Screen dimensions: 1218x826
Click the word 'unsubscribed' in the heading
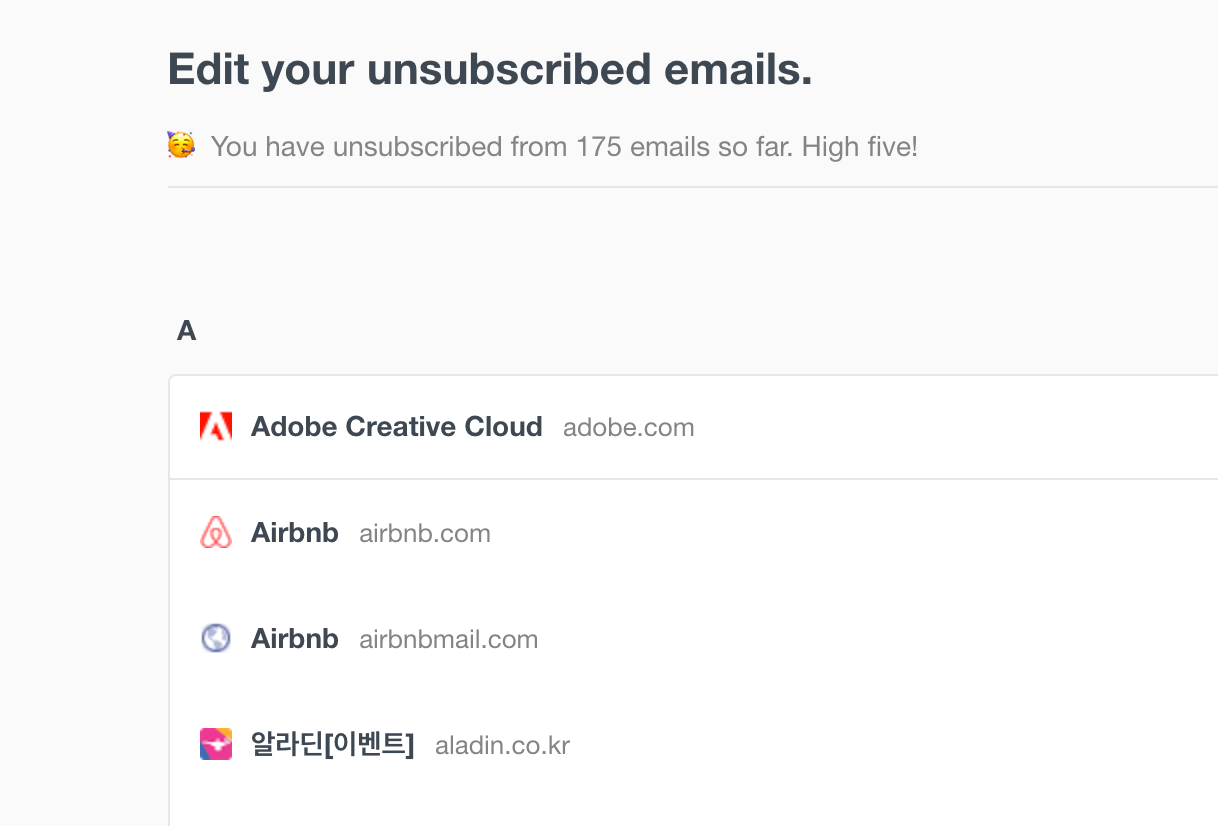(x=509, y=69)
